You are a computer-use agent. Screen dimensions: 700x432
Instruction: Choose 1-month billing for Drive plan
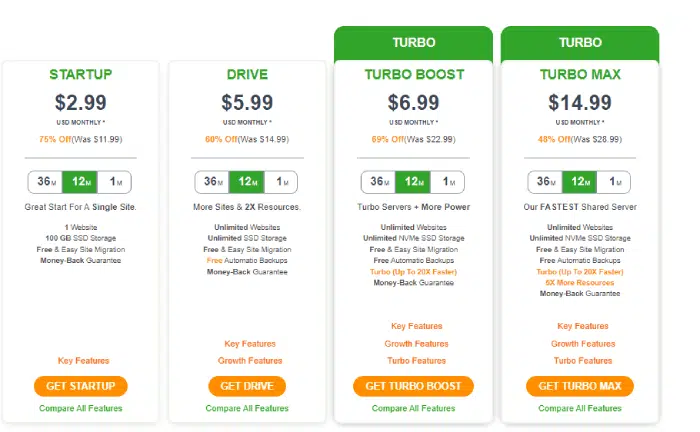pos(281,182)
